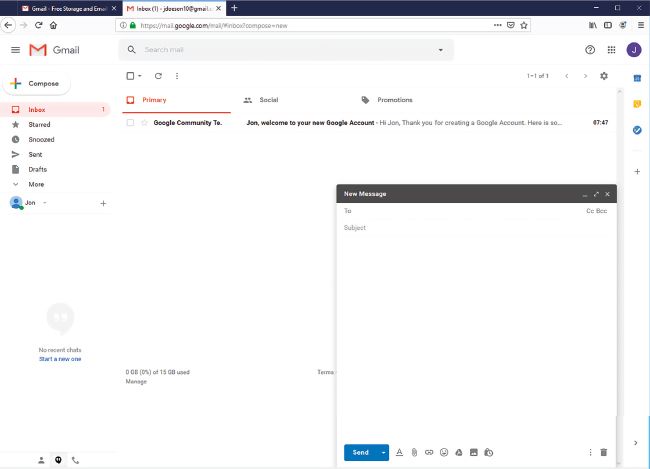The width and height of the screenshot is (650, 469).
Task: Insert a file from Google Drive
Action: coord(459,453)
